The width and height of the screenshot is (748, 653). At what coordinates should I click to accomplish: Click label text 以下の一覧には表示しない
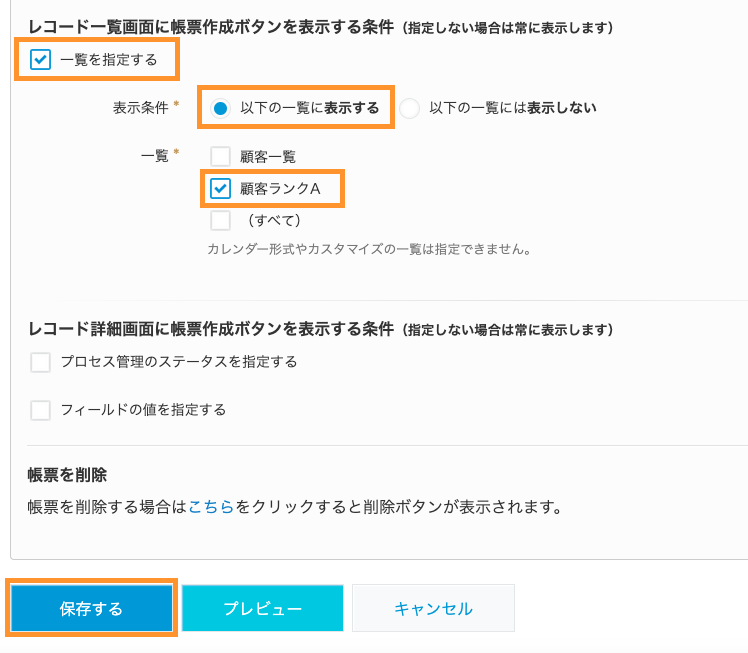tap(513, 108)
